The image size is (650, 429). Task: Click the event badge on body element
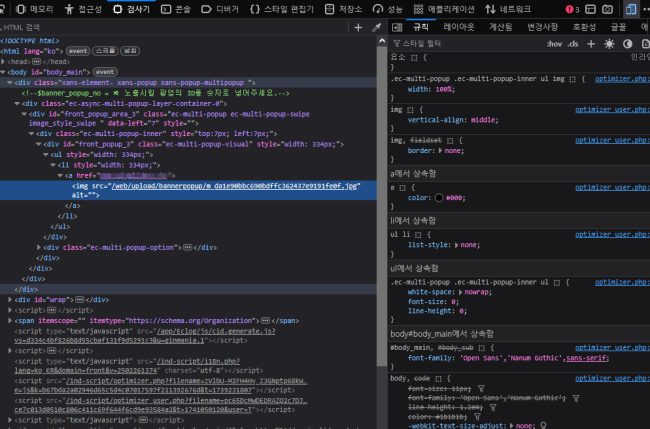coord(105,72)
